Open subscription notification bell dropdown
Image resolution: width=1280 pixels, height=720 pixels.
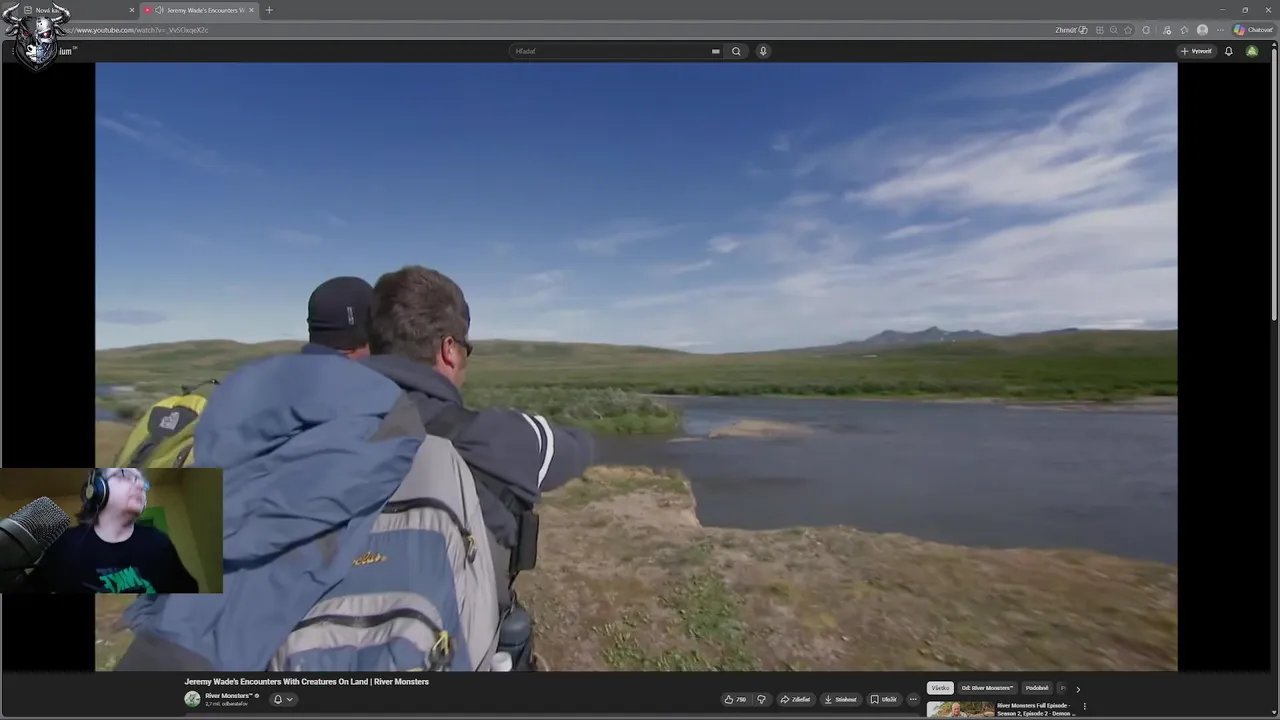click(283, 699)
